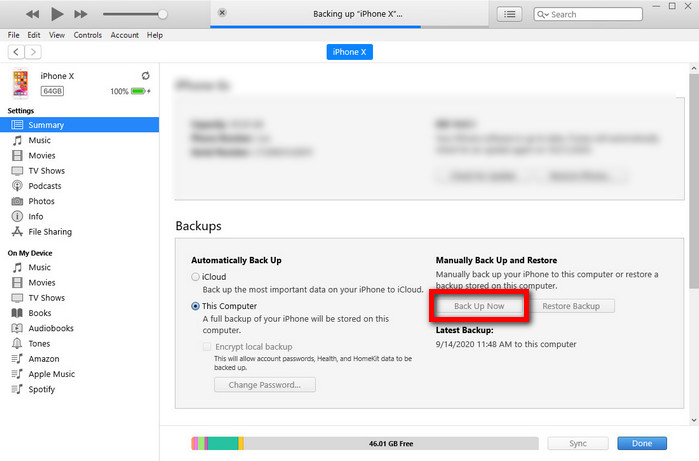The width and height of the screenshot is (699, 461).
Task: Open Music under On My Device
Action: click(x=39, y=268)
